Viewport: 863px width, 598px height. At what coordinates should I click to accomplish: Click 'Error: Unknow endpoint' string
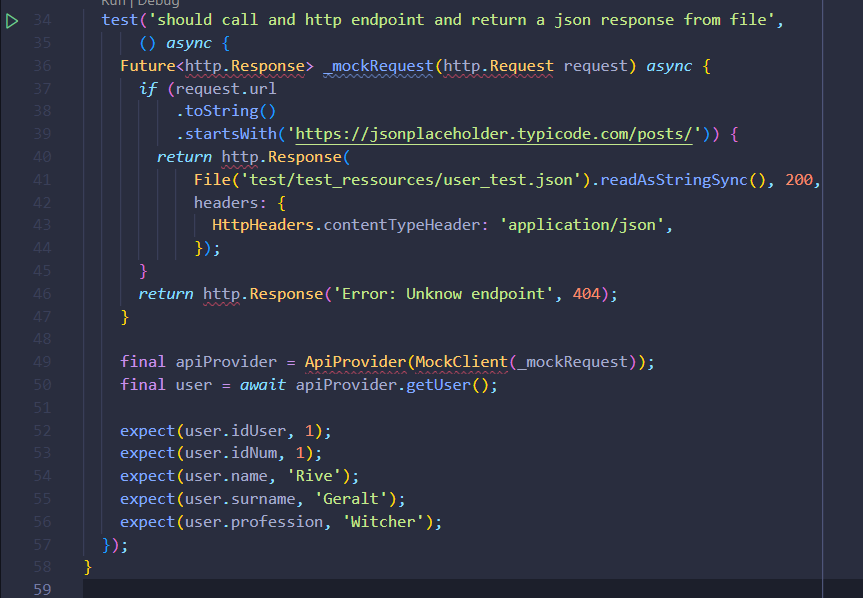pyautogui.click(x=443, y=294)
